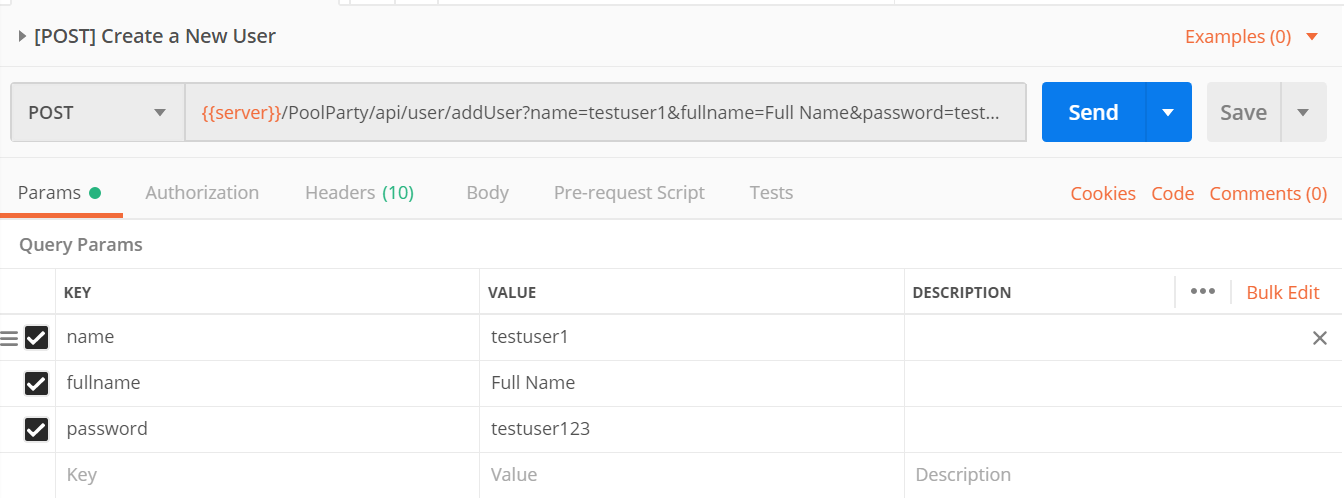Switch to the Tests tab

(771, 193)
